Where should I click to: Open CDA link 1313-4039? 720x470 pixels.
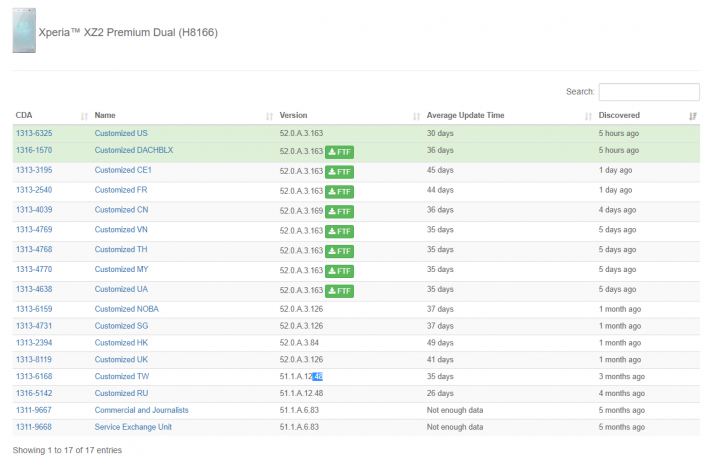click(x=34, y=210)
